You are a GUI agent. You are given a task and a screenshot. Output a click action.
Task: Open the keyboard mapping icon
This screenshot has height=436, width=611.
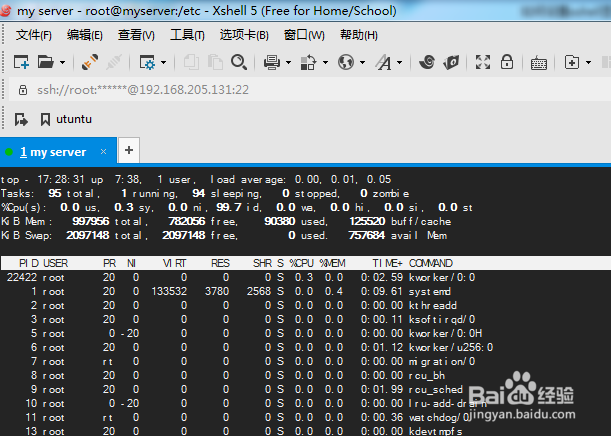coord(539,63)
